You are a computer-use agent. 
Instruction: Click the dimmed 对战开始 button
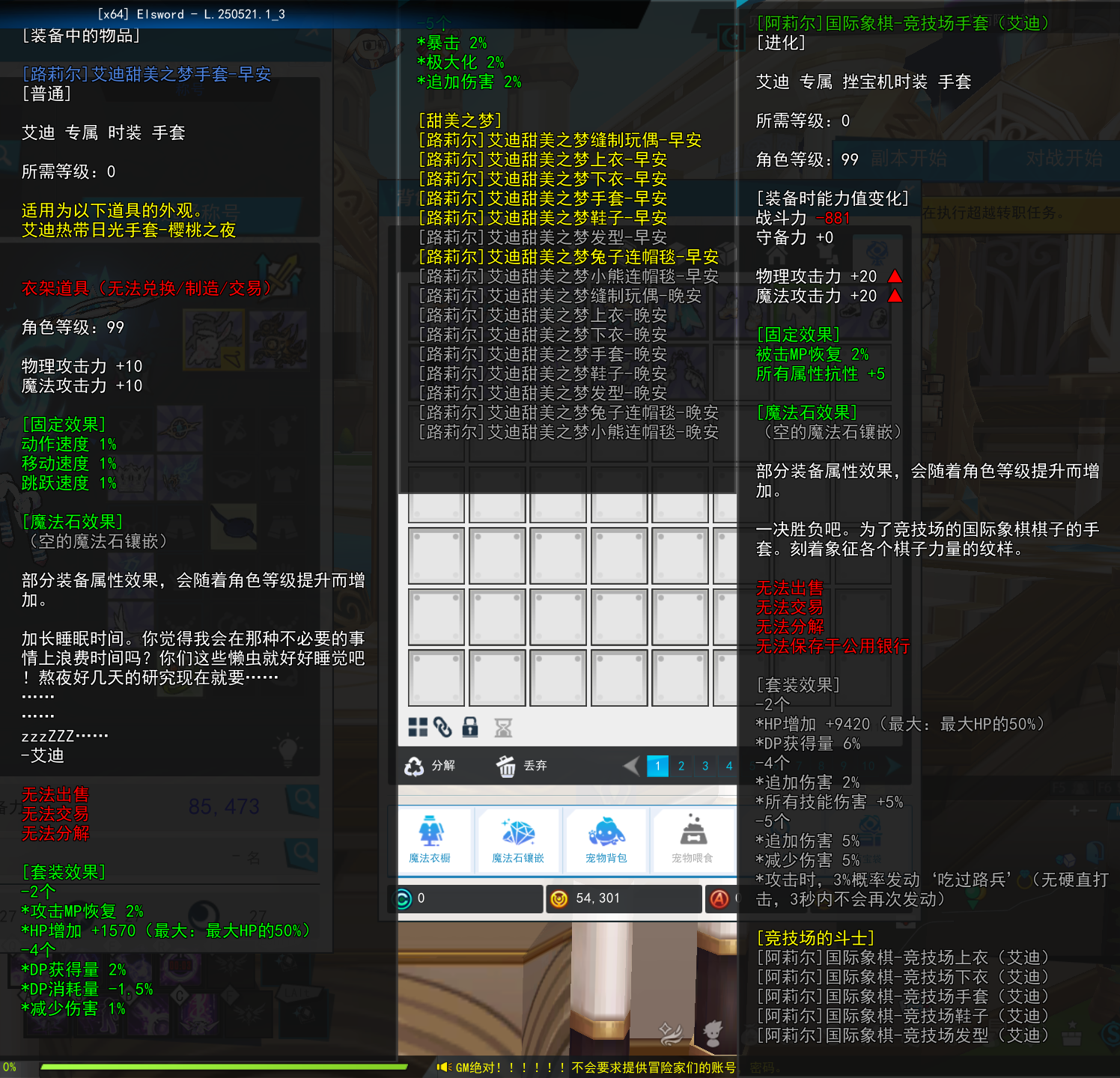1064,159
